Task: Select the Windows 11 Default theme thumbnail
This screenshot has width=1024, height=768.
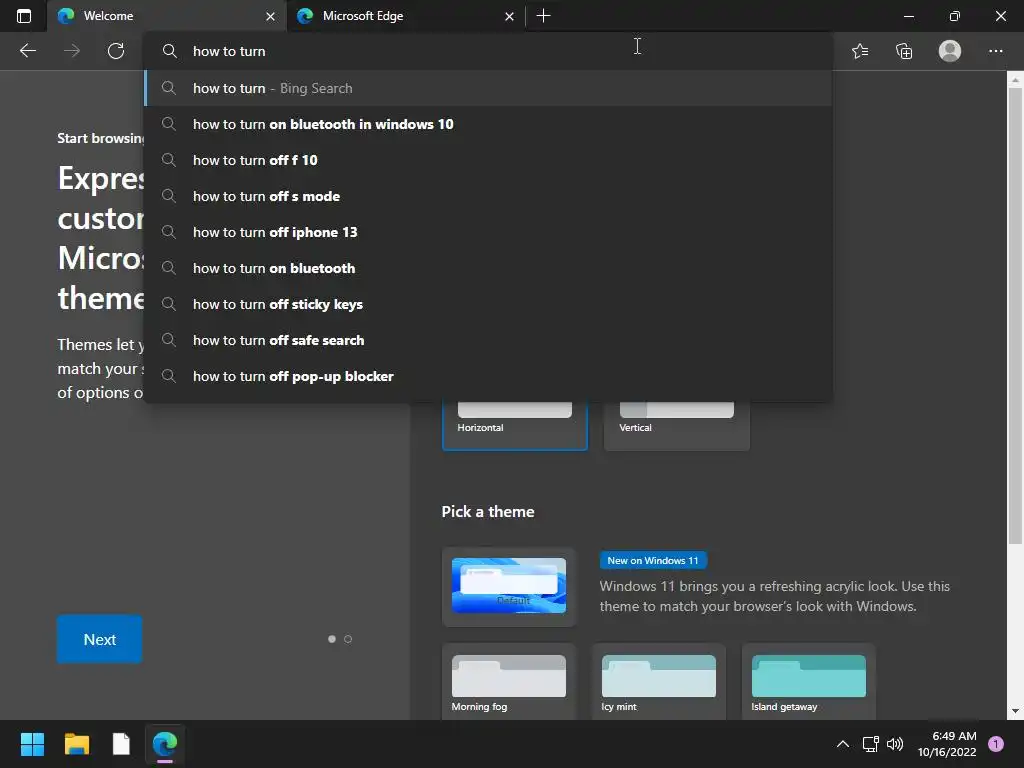Action: tap(509, 586)
